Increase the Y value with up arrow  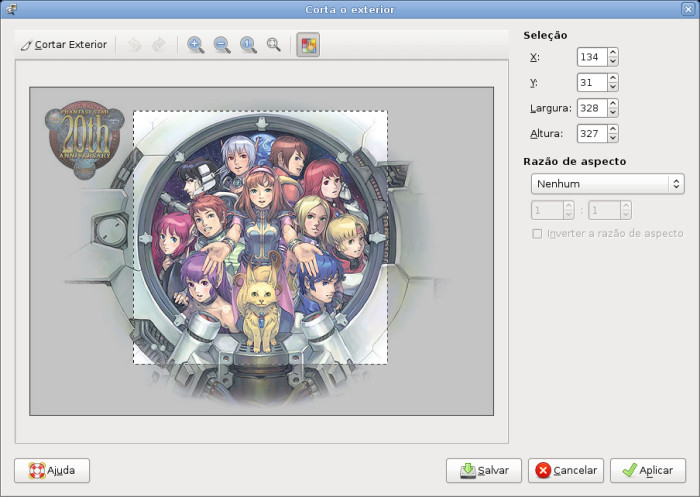[x=613, y=78]
